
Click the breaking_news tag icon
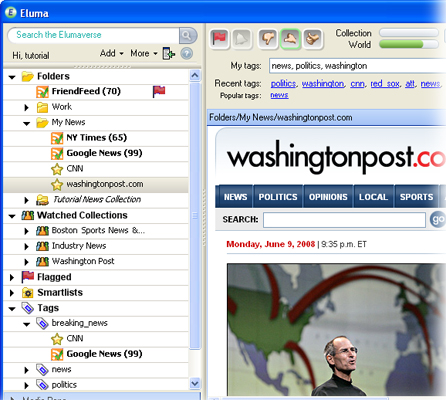(42, 323)
